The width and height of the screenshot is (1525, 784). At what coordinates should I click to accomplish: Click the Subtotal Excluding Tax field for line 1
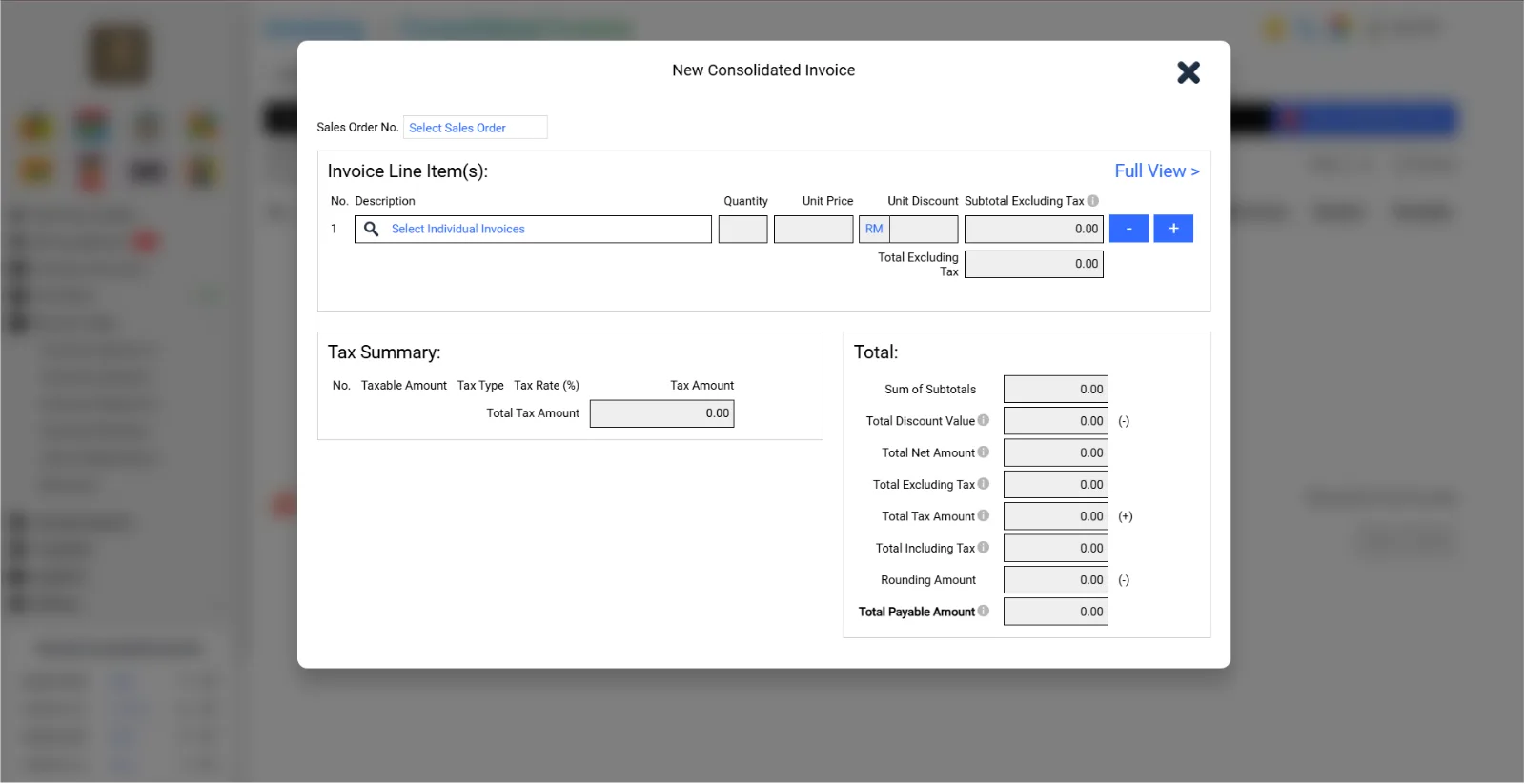(x=1033, y=230)
